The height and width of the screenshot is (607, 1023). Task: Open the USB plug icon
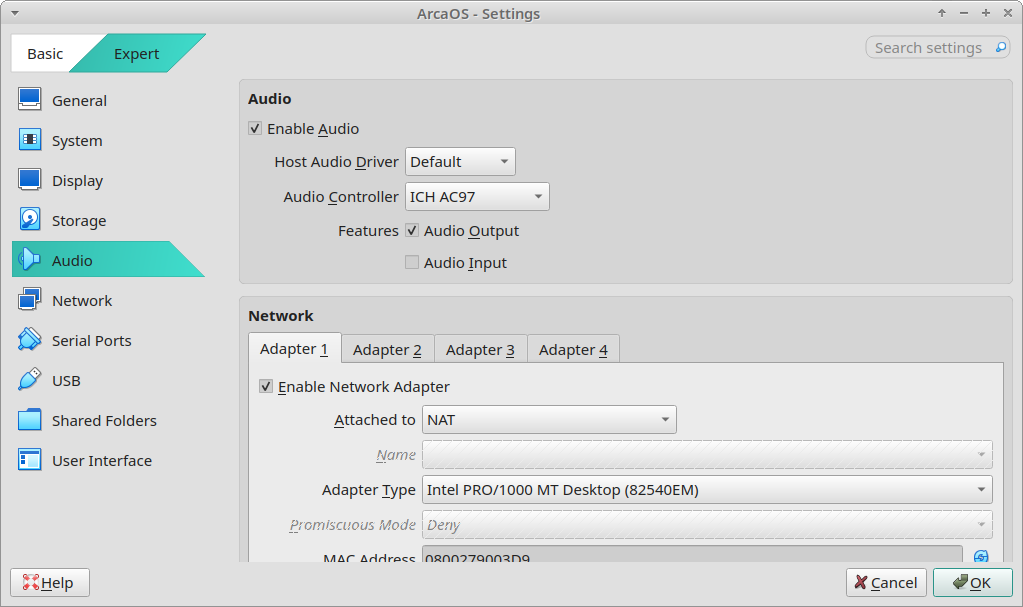point(29,380)
